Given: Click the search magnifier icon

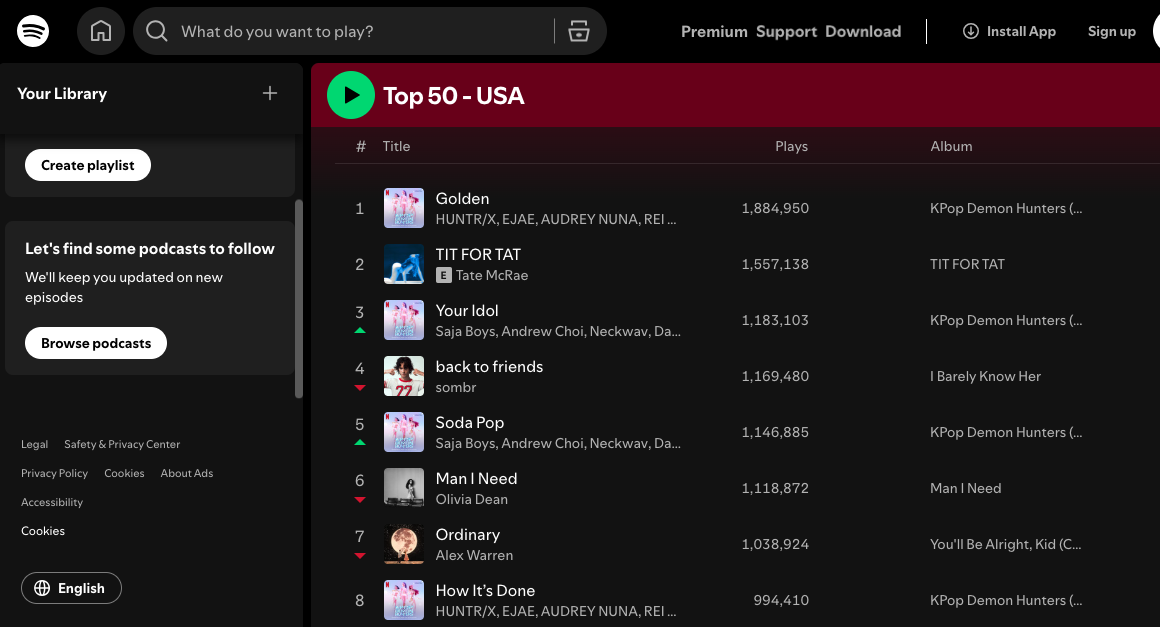Looking at the screenshot, I should pyautogui.click(x=157, y=31).
